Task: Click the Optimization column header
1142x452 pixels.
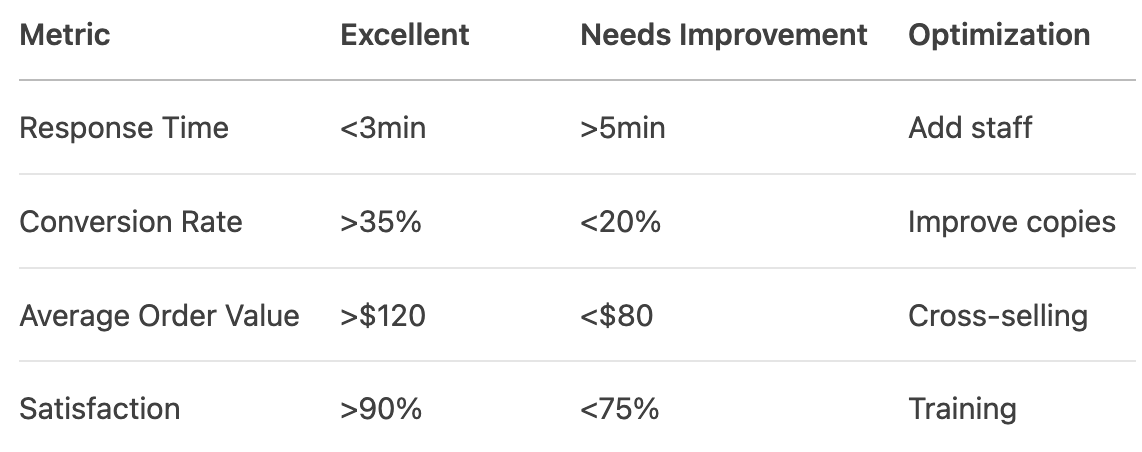Action: (x=998, y=35)
